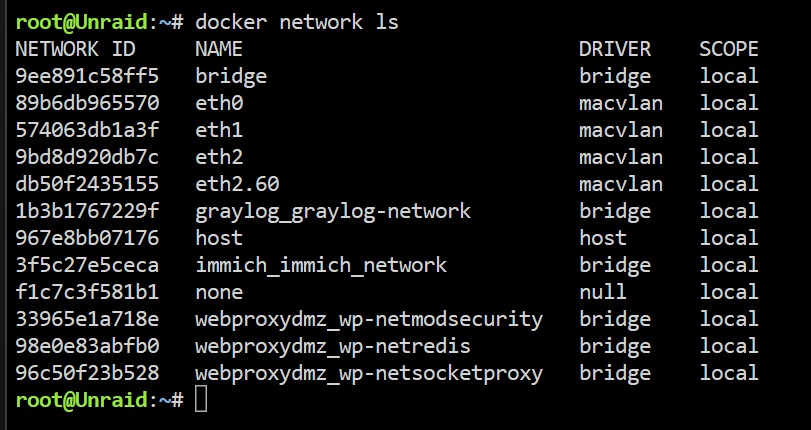Click network ID f1c7c3f581b1
Image resolution: width=811 pixels, height=430 pixels.
87,292
